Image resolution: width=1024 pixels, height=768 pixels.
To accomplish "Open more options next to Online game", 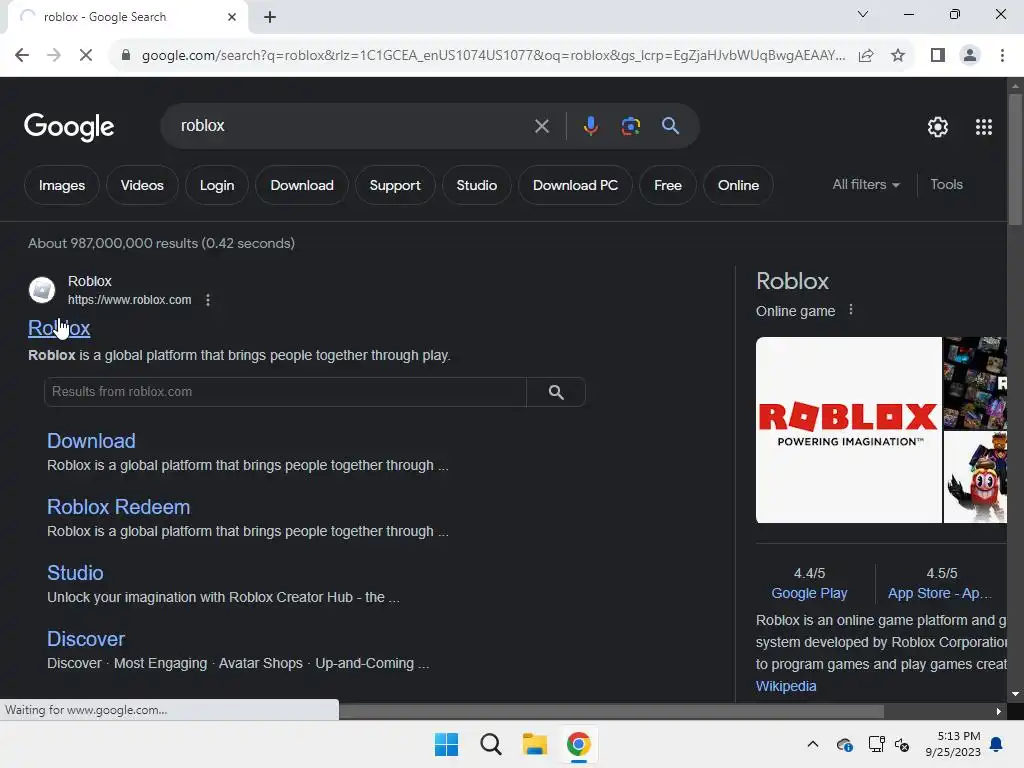I will tap(850, 310).
